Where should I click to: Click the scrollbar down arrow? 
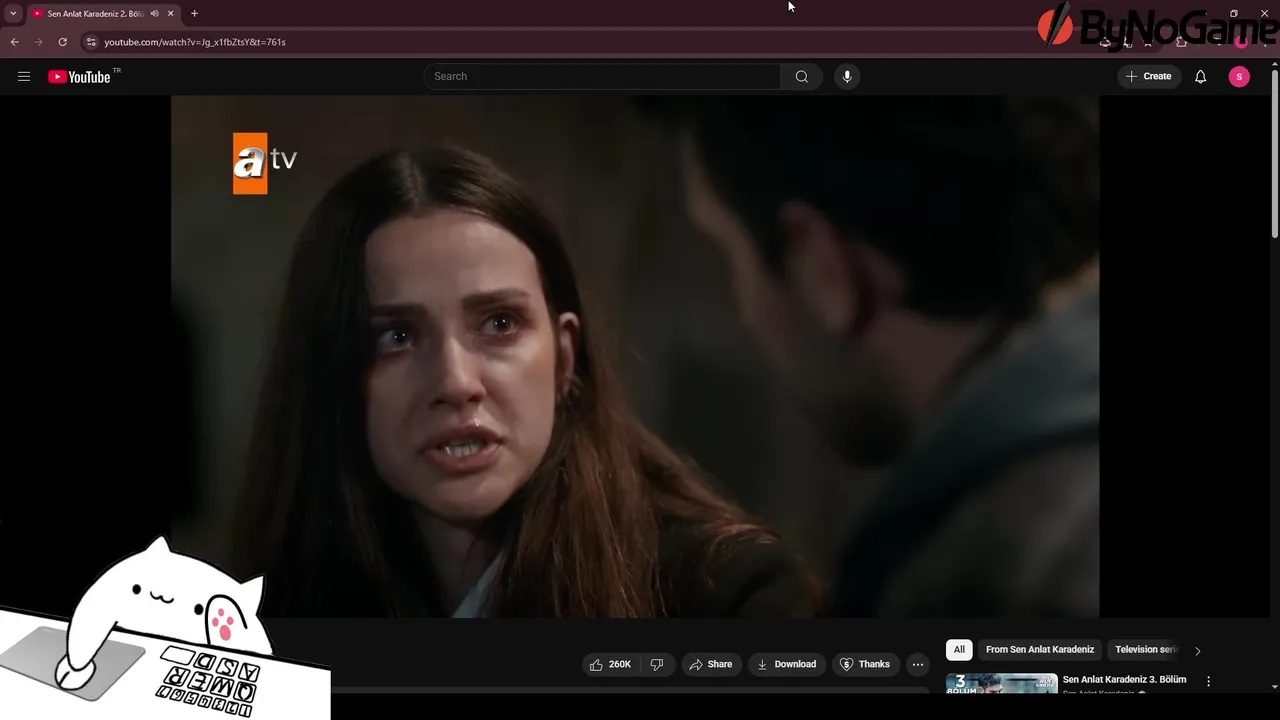[1274, 687]
